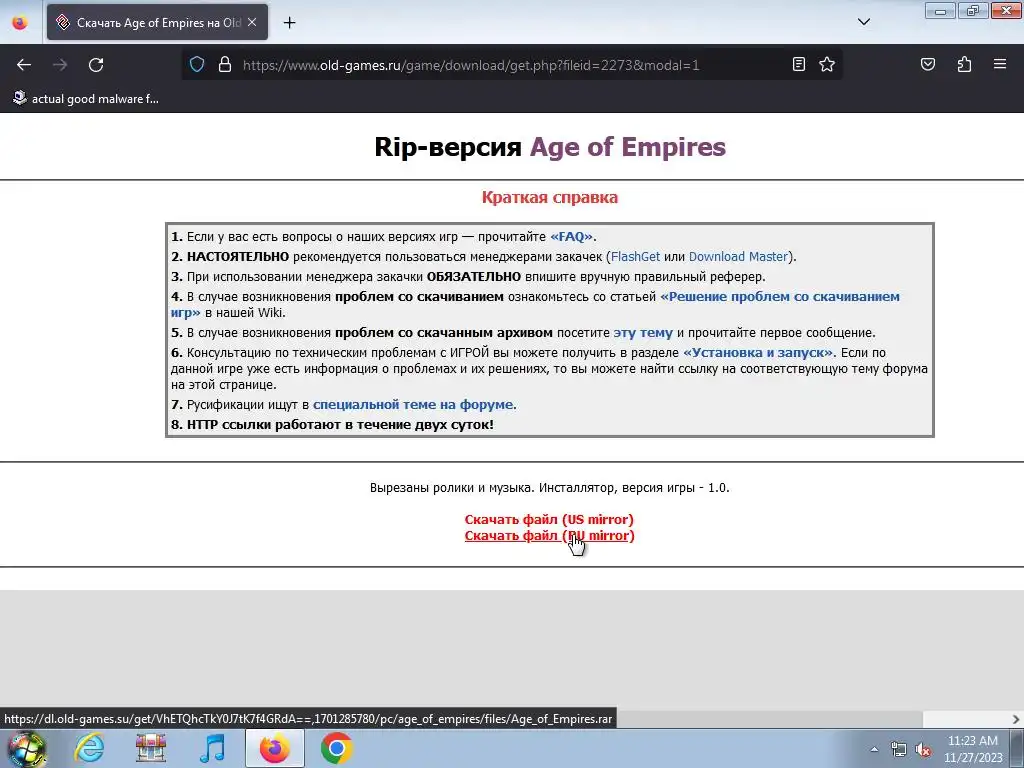Click 'HTTP ссылки работают в течение двух суток!' text
Screen dimensions: 1024x768
[340, 424]
